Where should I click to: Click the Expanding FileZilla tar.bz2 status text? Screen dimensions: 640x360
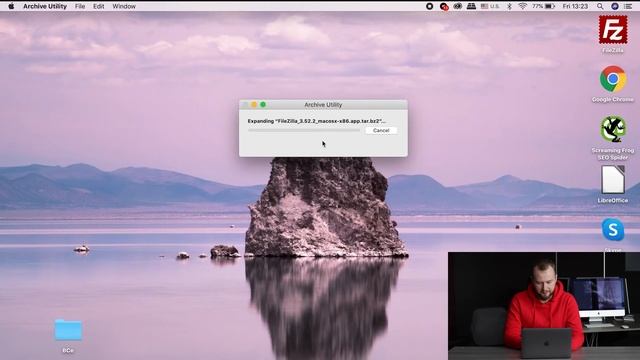tap(316, 121)
